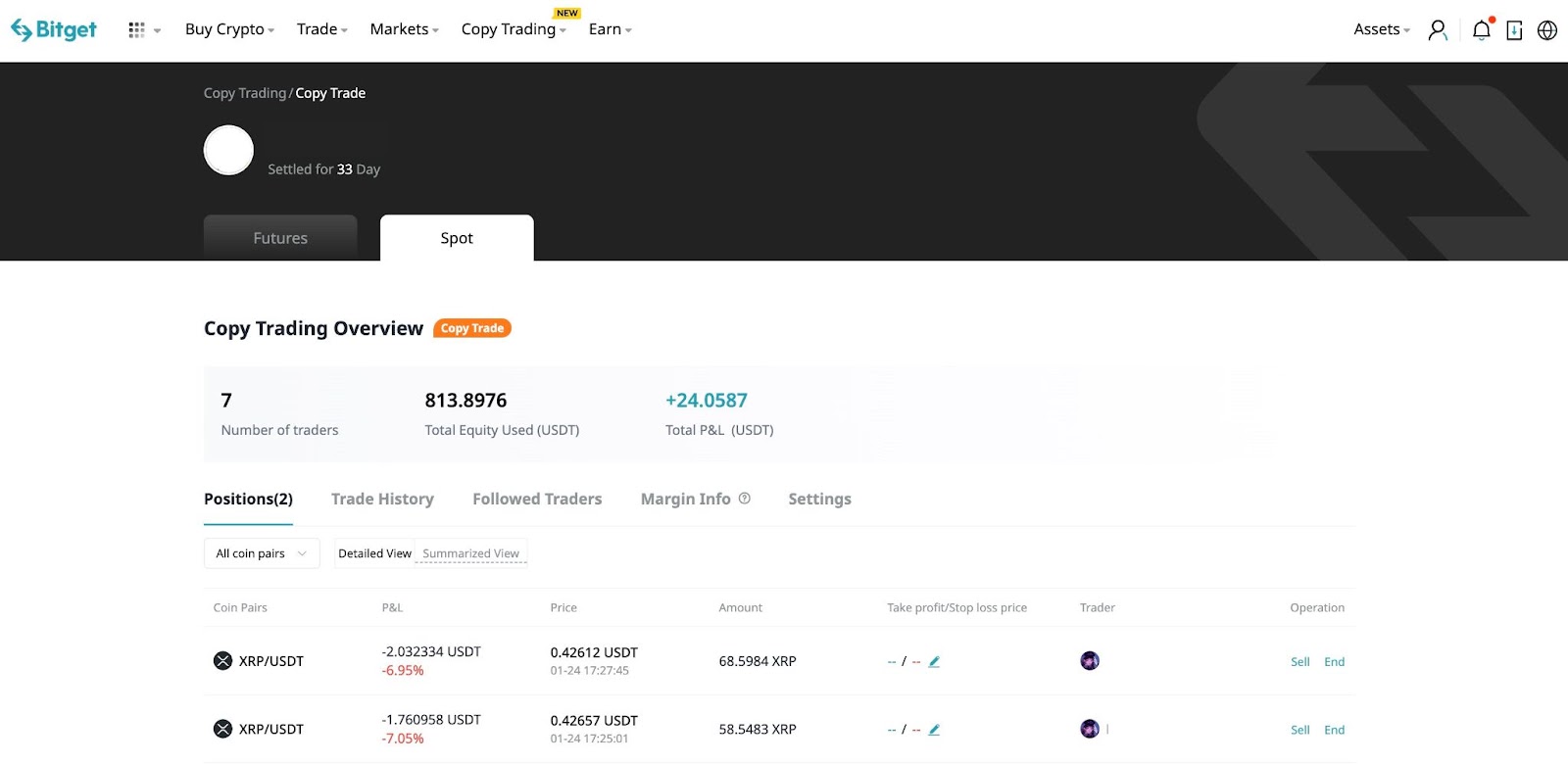Click the Total P&L value +24.0587
This screenshot has width=1568, height=764.
click(x=707, y=401)
